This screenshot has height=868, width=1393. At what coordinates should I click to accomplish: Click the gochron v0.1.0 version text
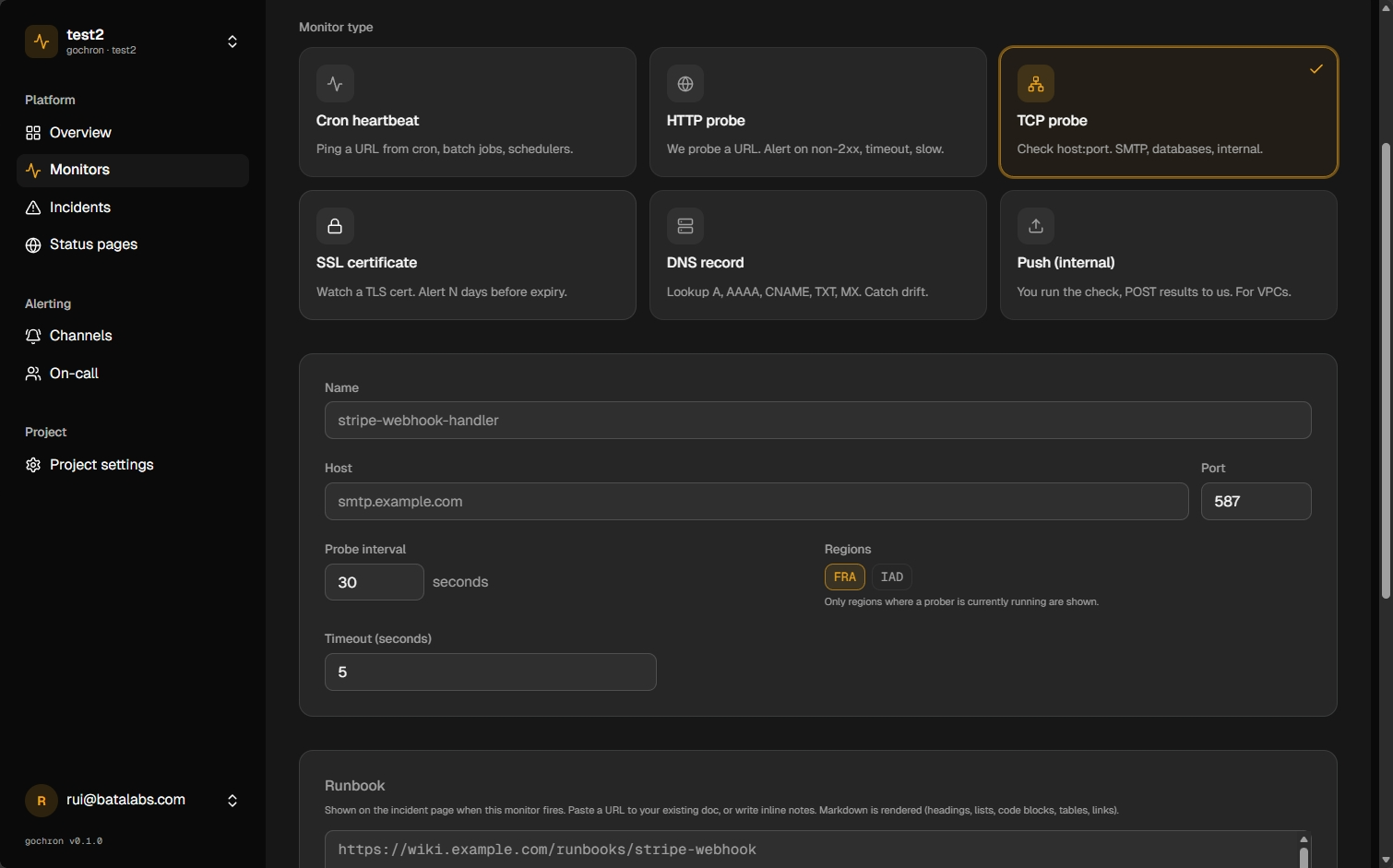coord(64,841)
